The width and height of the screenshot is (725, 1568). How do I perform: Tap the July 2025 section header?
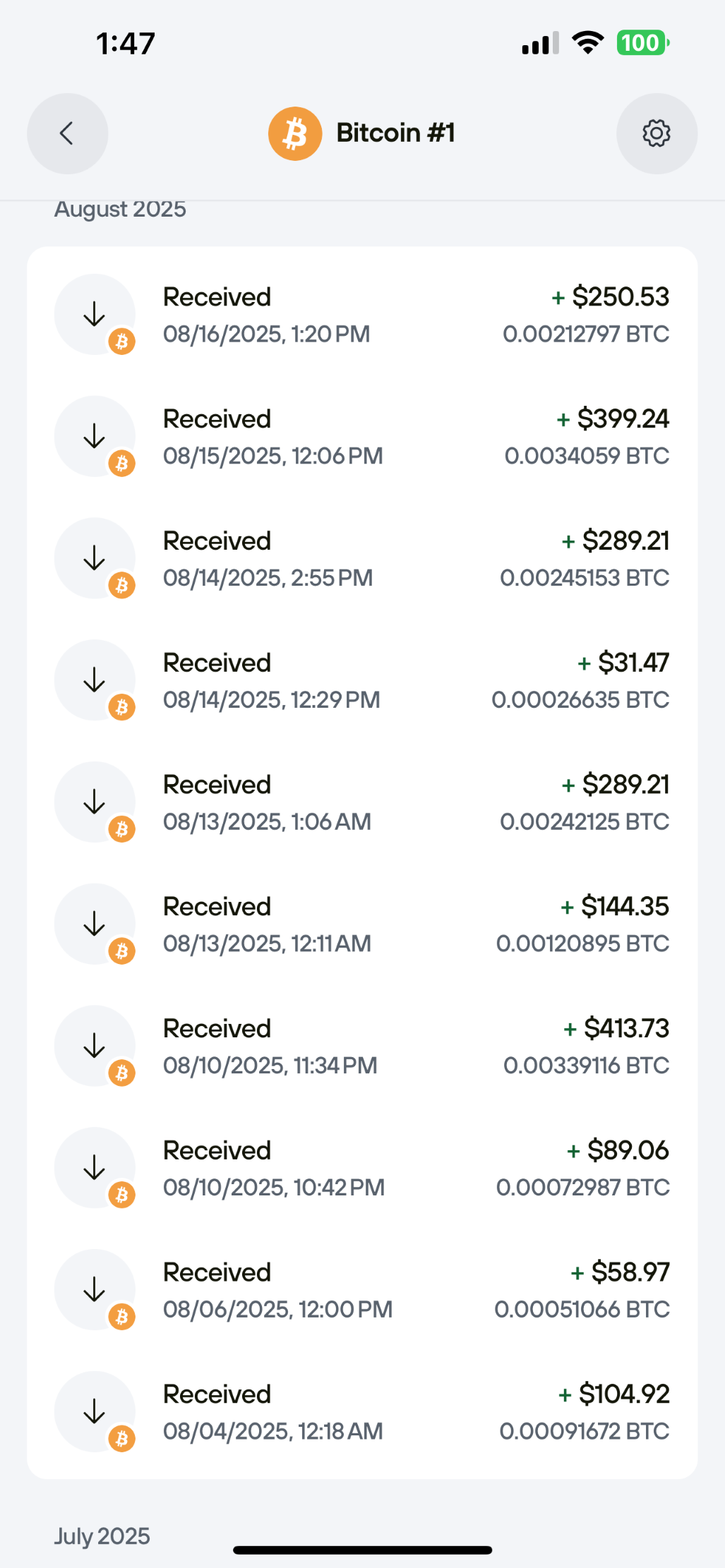tap(102, 1536)
